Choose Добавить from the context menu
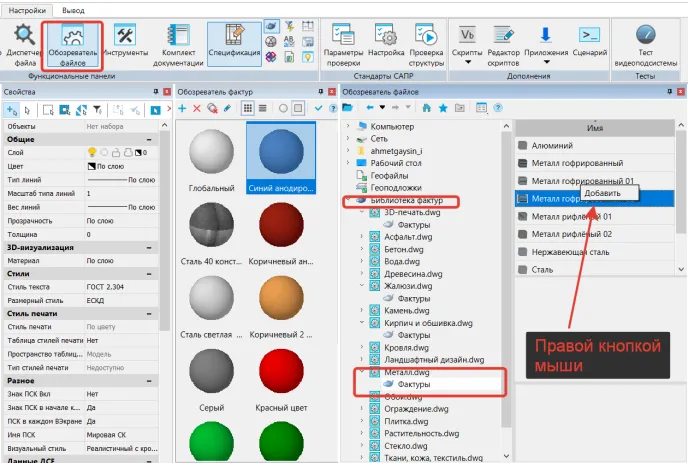The height and width of the screenshot is (463, 688). tap(601, 193)
